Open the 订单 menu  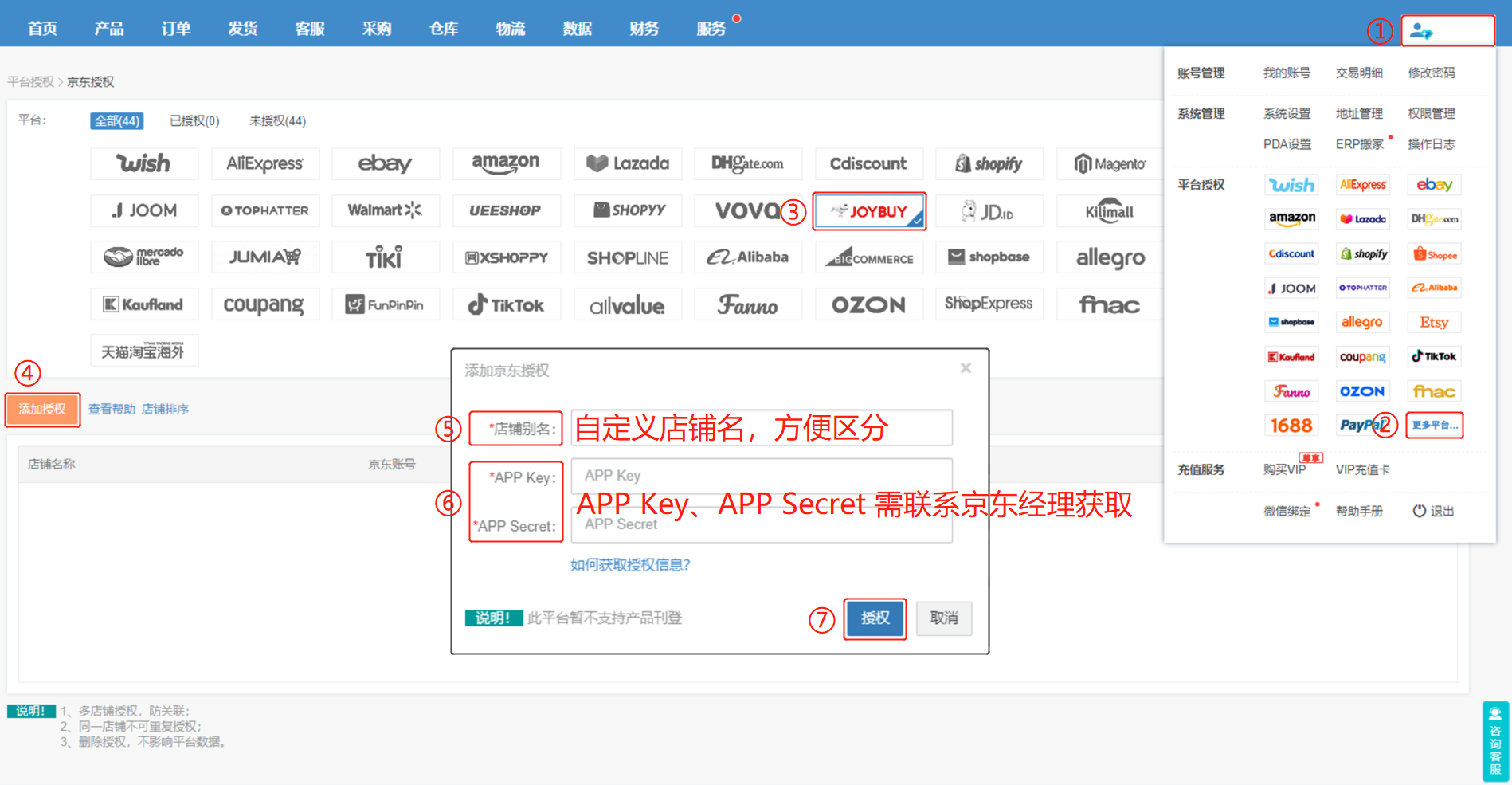coord(176,29)
